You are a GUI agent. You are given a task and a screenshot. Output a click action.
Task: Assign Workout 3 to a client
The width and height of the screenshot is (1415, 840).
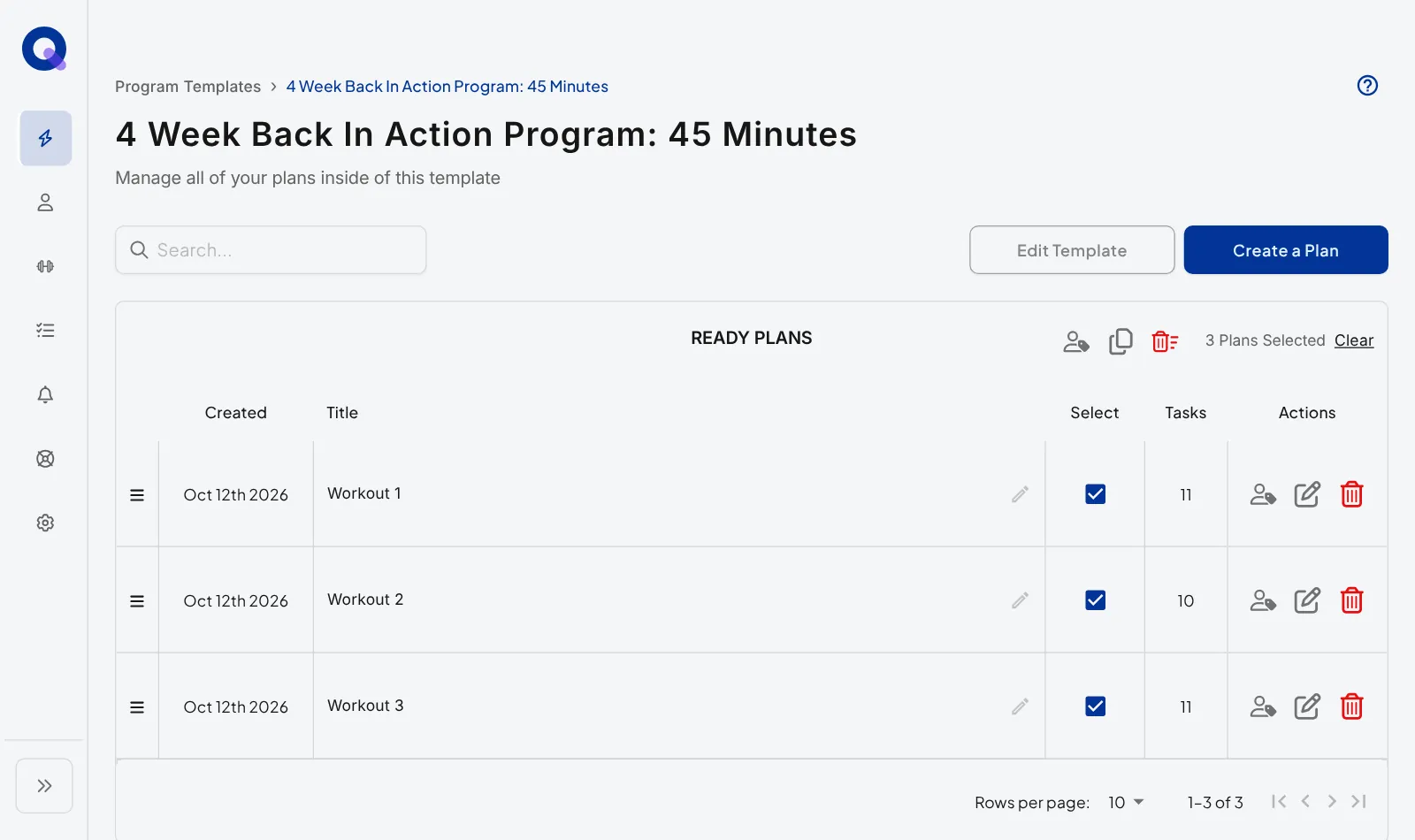[1263, 706]
